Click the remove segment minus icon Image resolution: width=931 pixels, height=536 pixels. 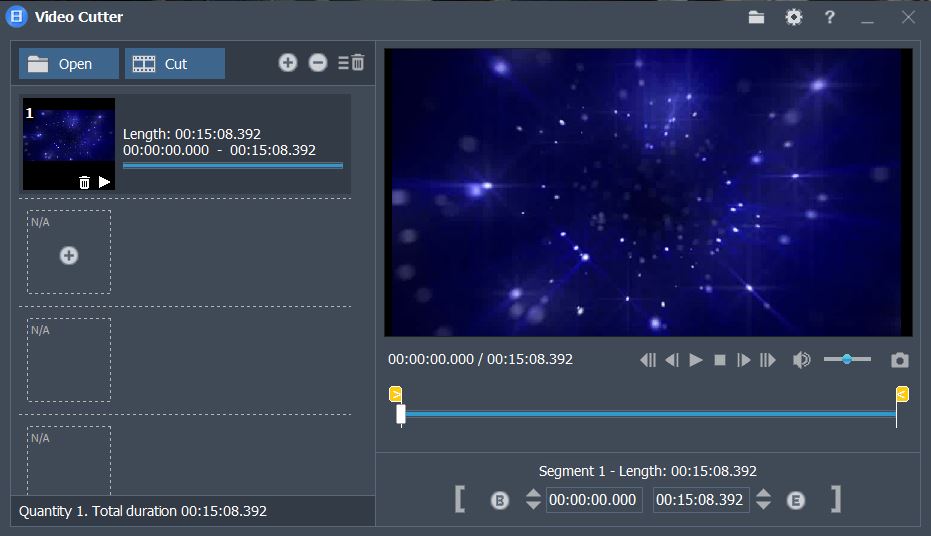(318, 63)
